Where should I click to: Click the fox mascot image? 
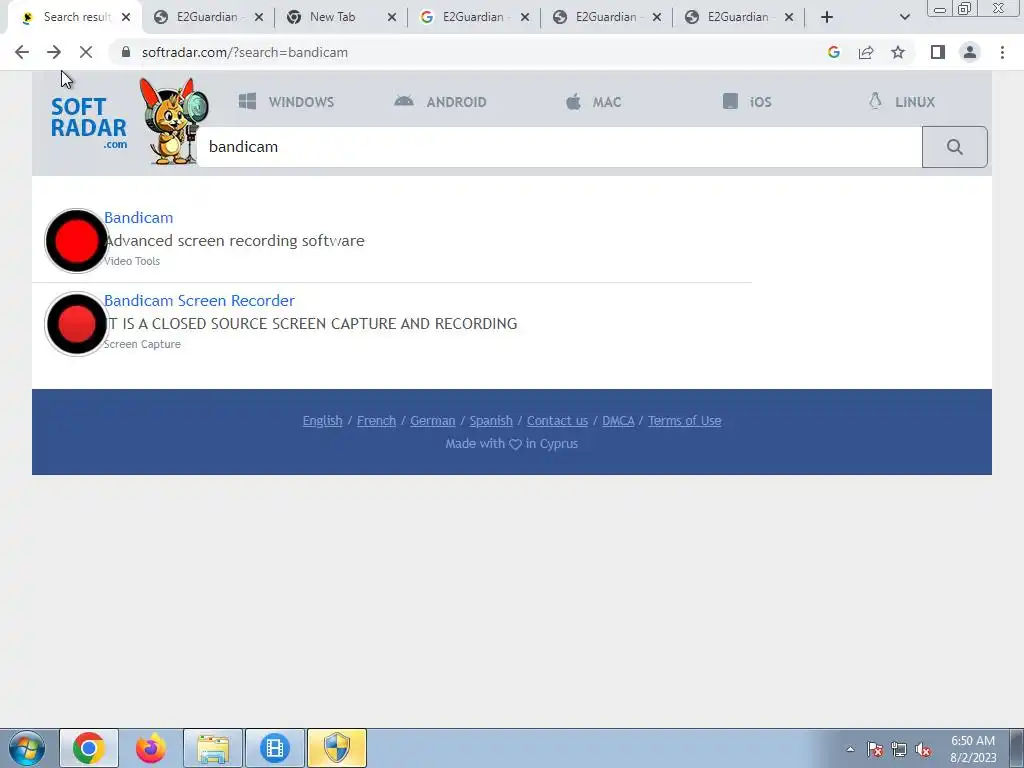pyautogui.click(x=173, y=121)
